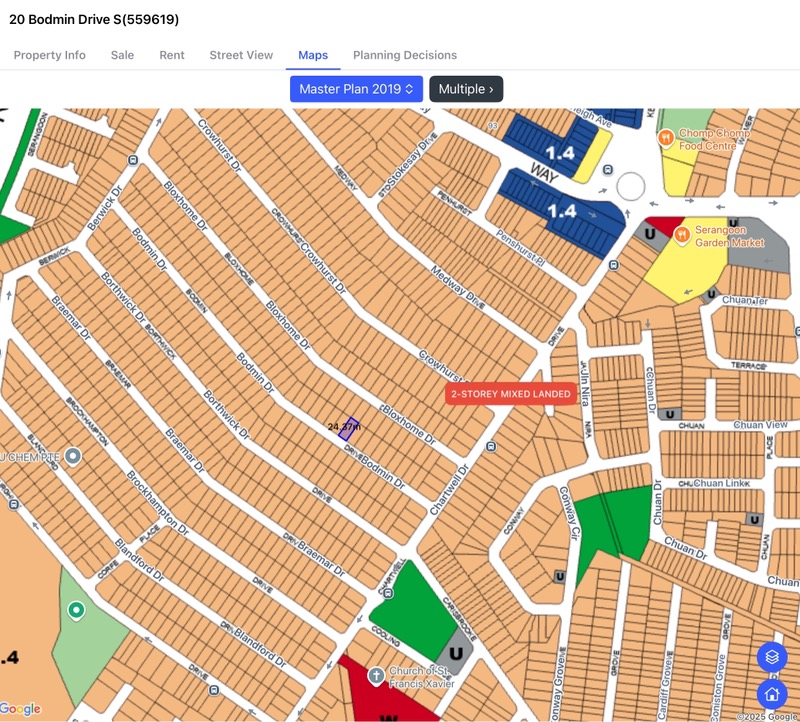The height and width of the screenshot is (722, 800).
Task: Open the Sale tab
Action: click(122, 55)
